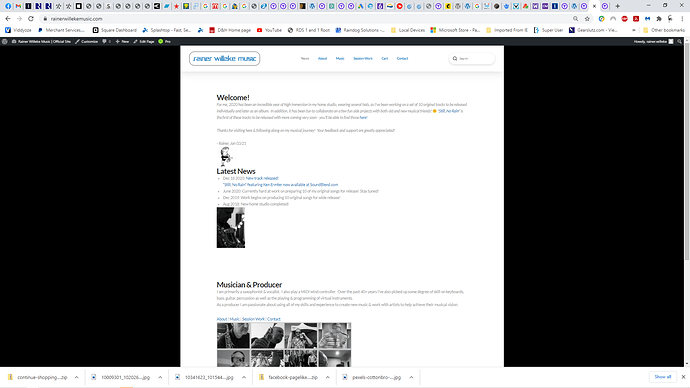Open the 'New track released!' news link

262,178
